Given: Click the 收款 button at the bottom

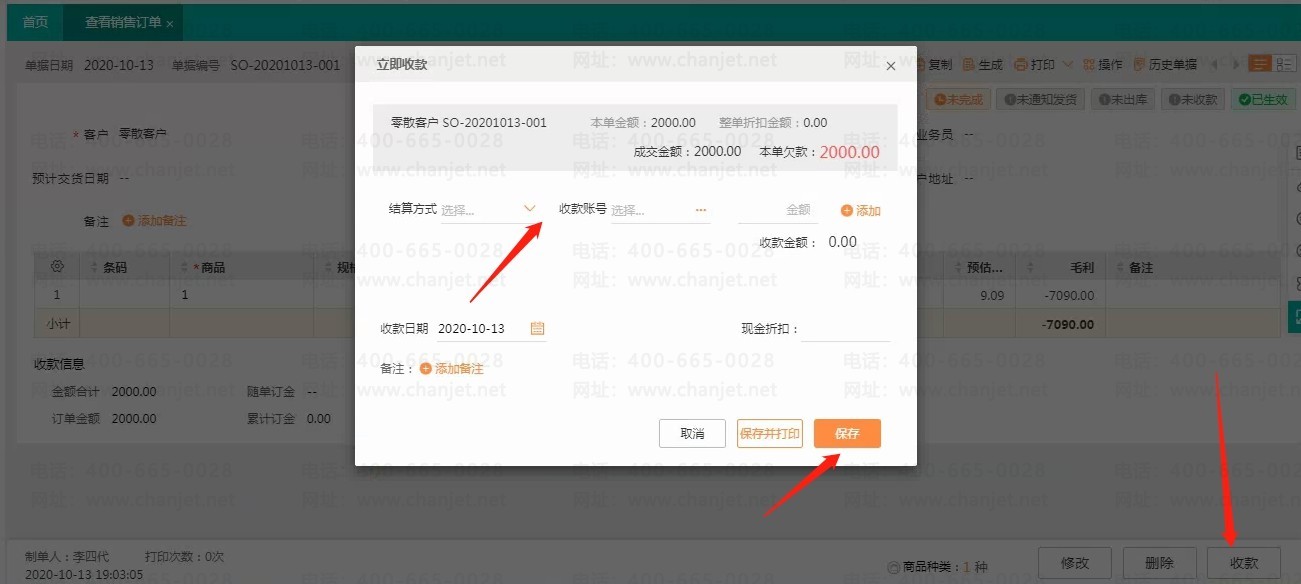Looking at the screenshot, I should coord(1244,563).
